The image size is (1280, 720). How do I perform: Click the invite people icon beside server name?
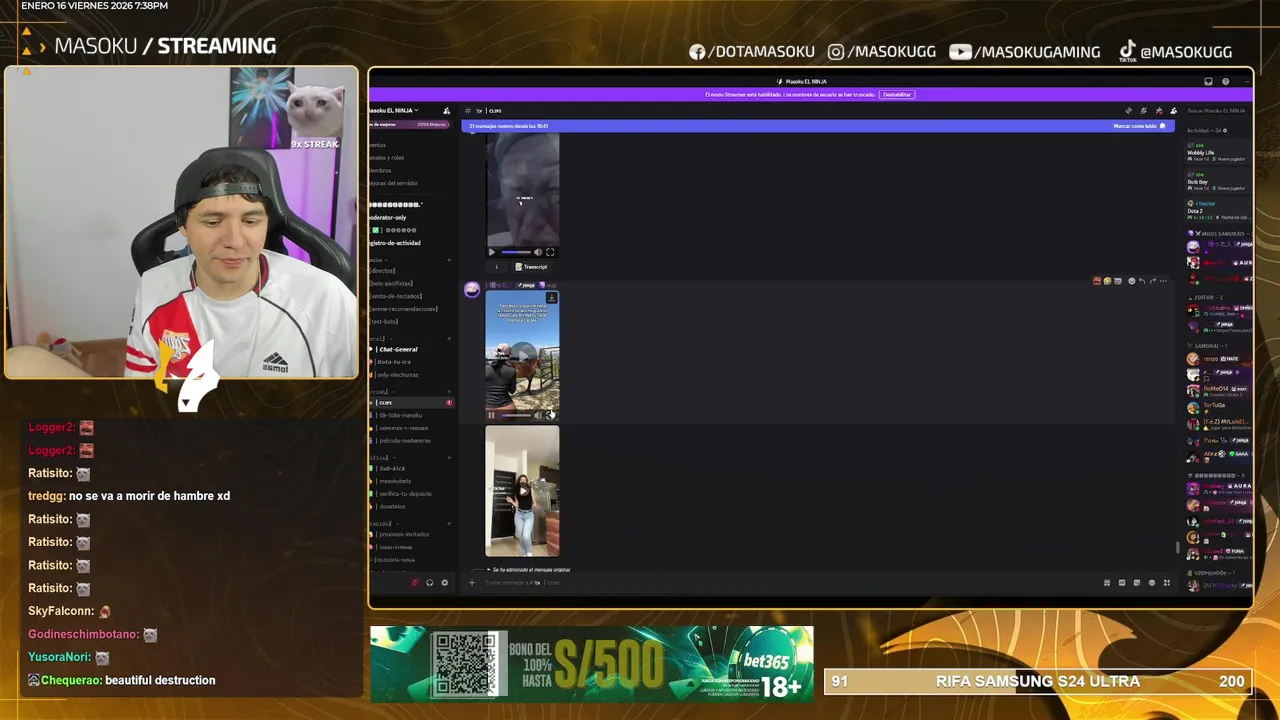click(446, 111)
